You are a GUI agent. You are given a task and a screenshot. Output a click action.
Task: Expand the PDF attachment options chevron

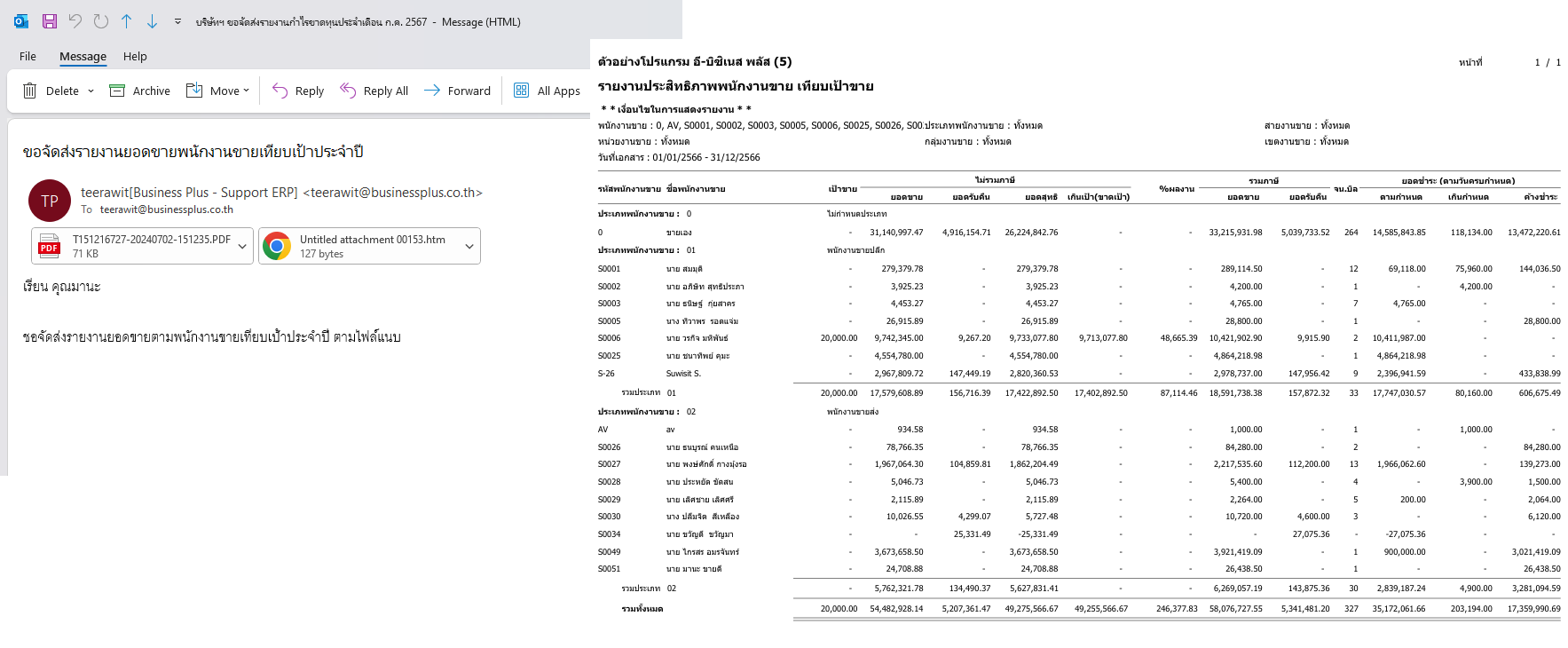coord(242,247)
